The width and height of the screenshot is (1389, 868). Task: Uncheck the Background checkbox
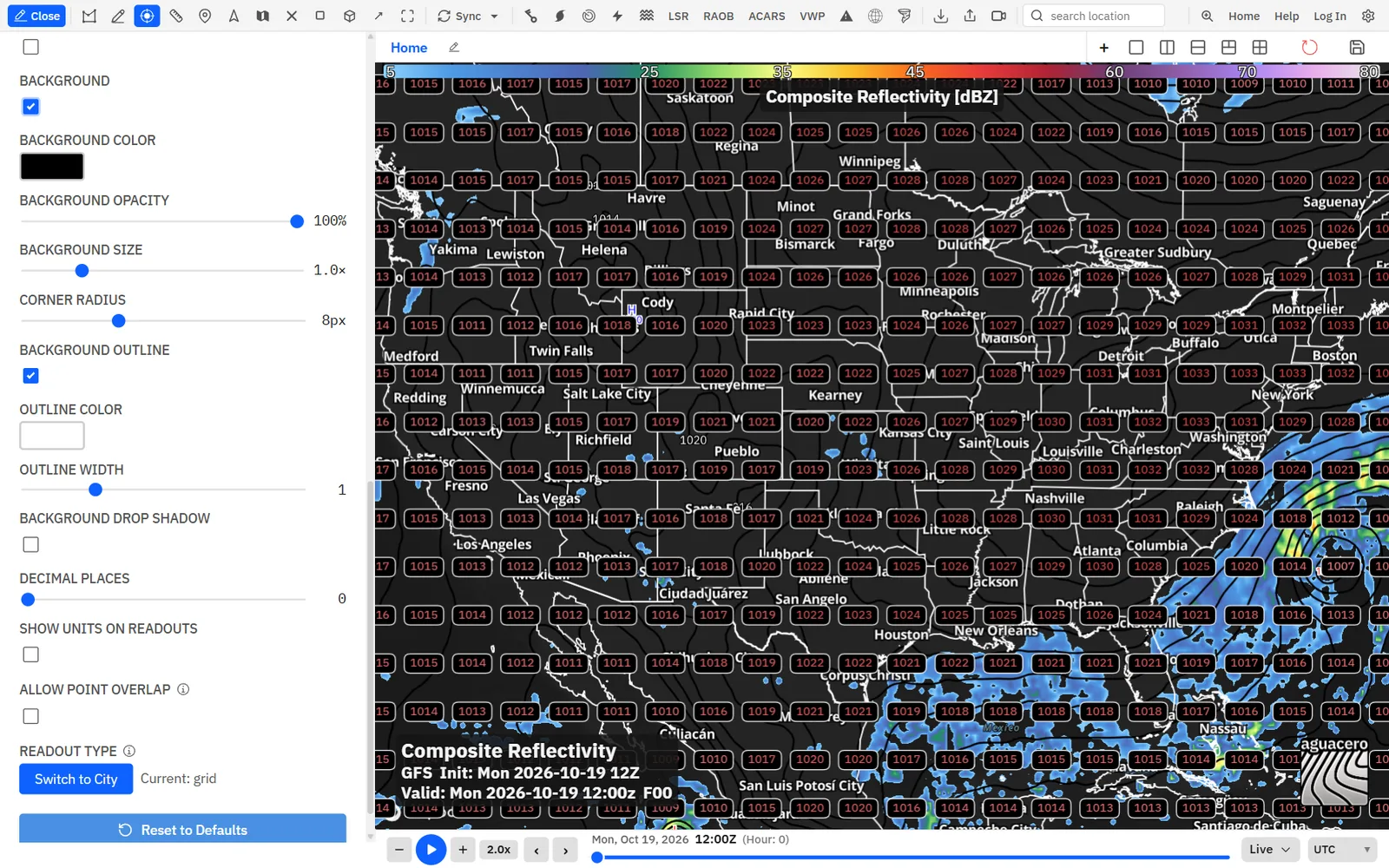tap(30, 107)
